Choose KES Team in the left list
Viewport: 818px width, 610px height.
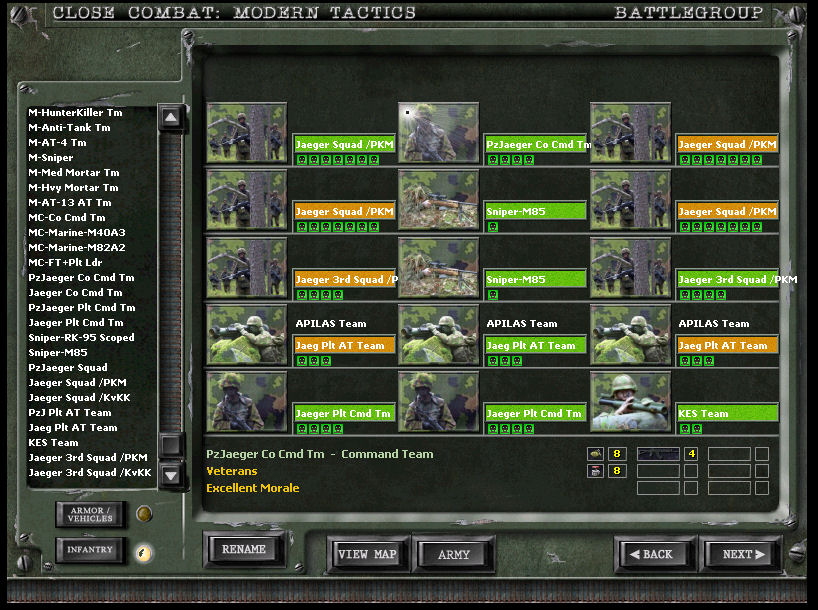click(53, 443)
